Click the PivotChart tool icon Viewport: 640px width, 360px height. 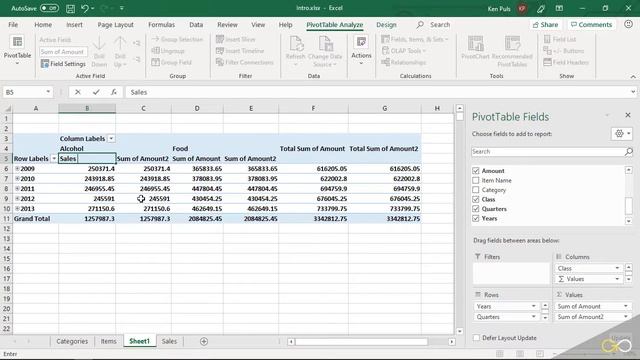[475, 48]
